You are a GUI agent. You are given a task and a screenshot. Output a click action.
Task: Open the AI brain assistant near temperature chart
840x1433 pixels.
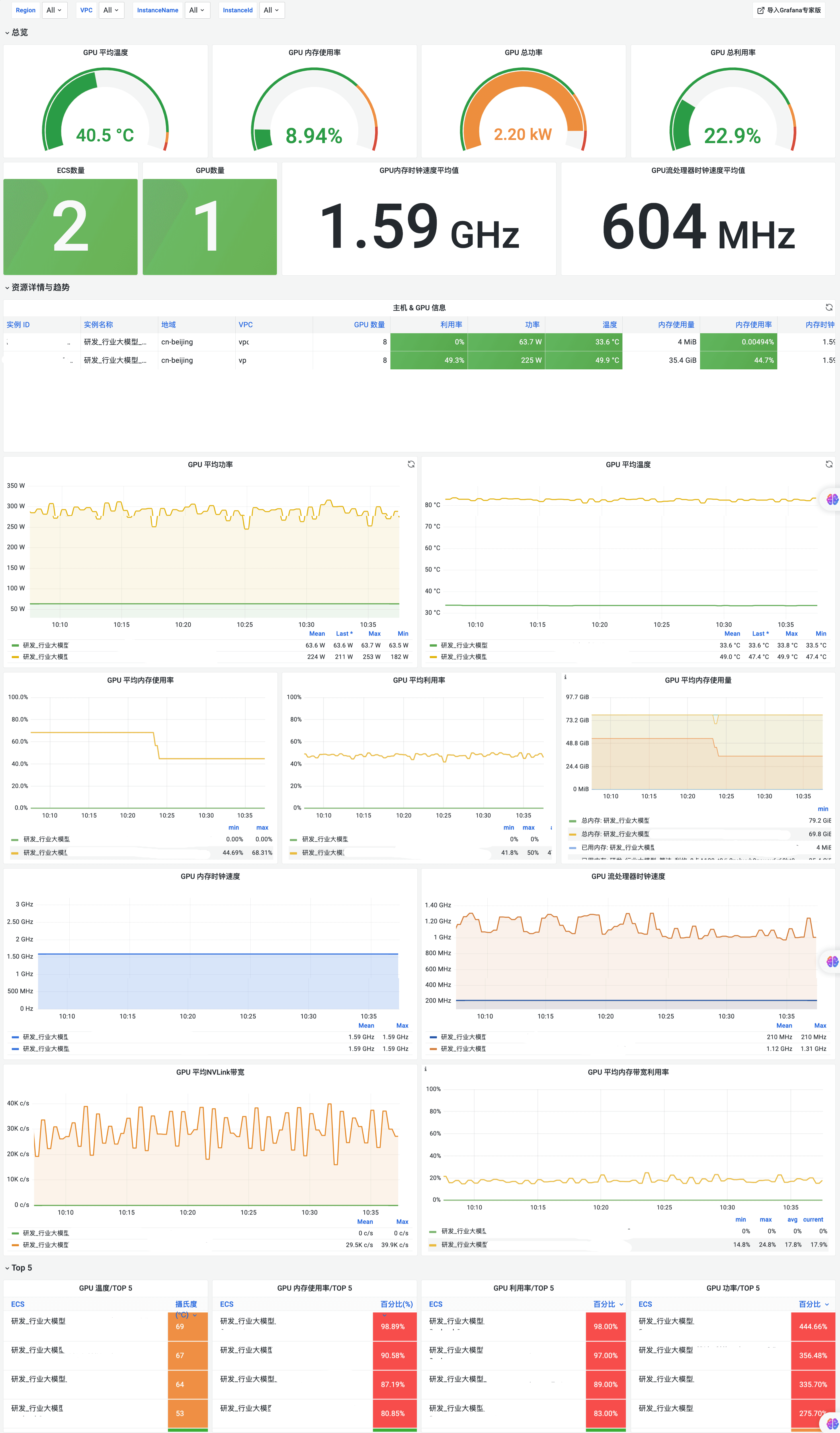coord(832,499)
